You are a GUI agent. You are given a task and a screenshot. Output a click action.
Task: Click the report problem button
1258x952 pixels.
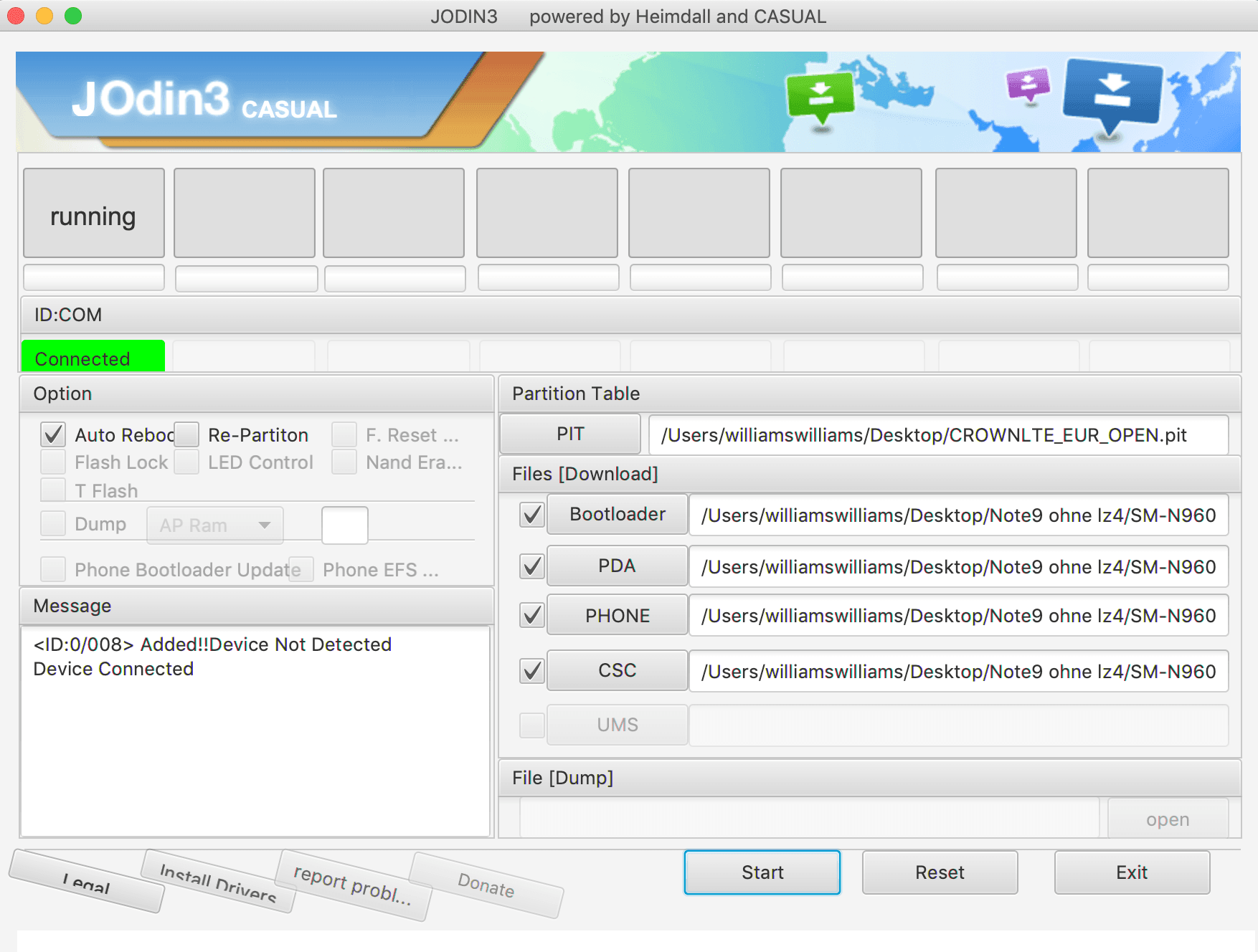pos(353,884)
